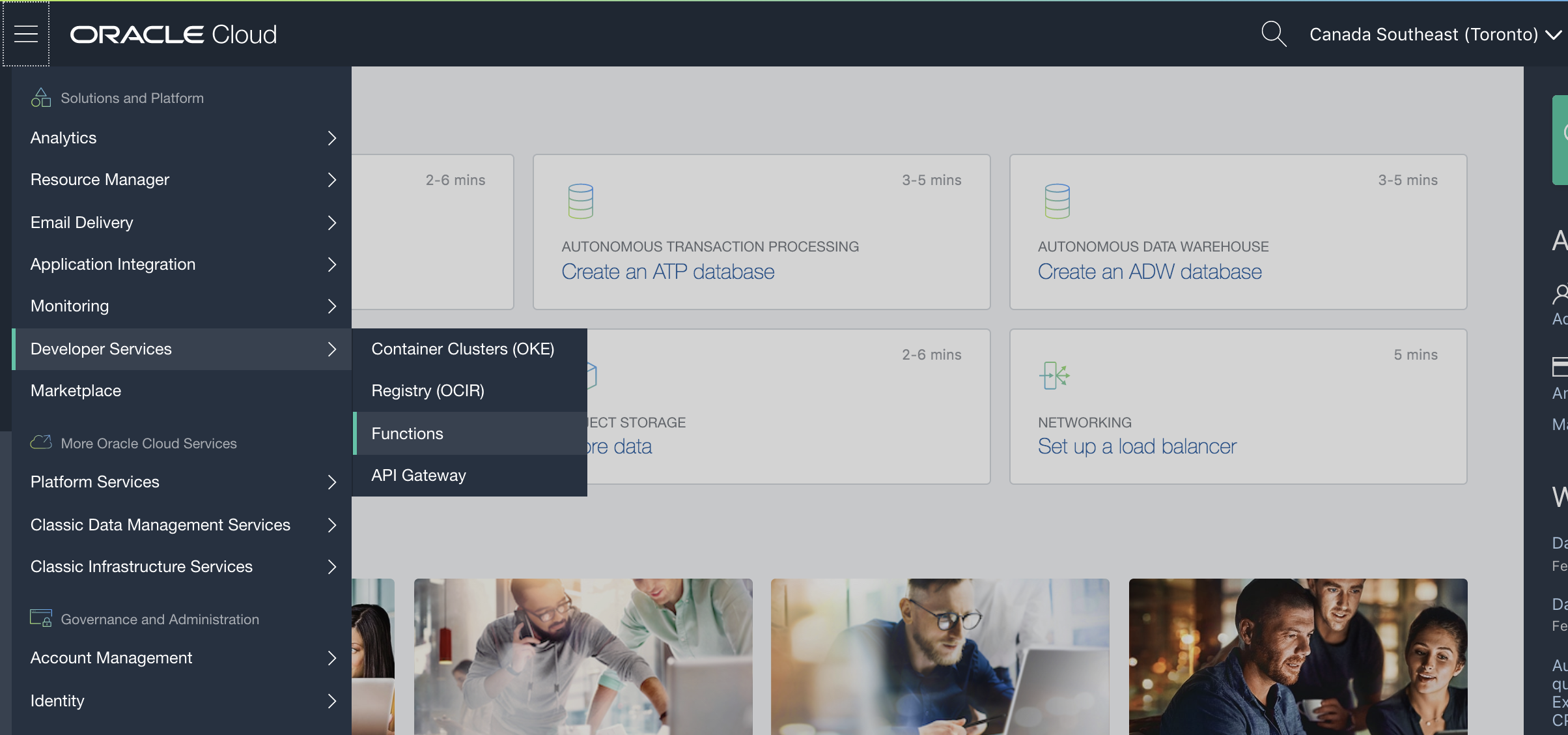Click the Create an ATP database link
Viewport: 1568px width, 735px height.
click(x=667, y=272)
